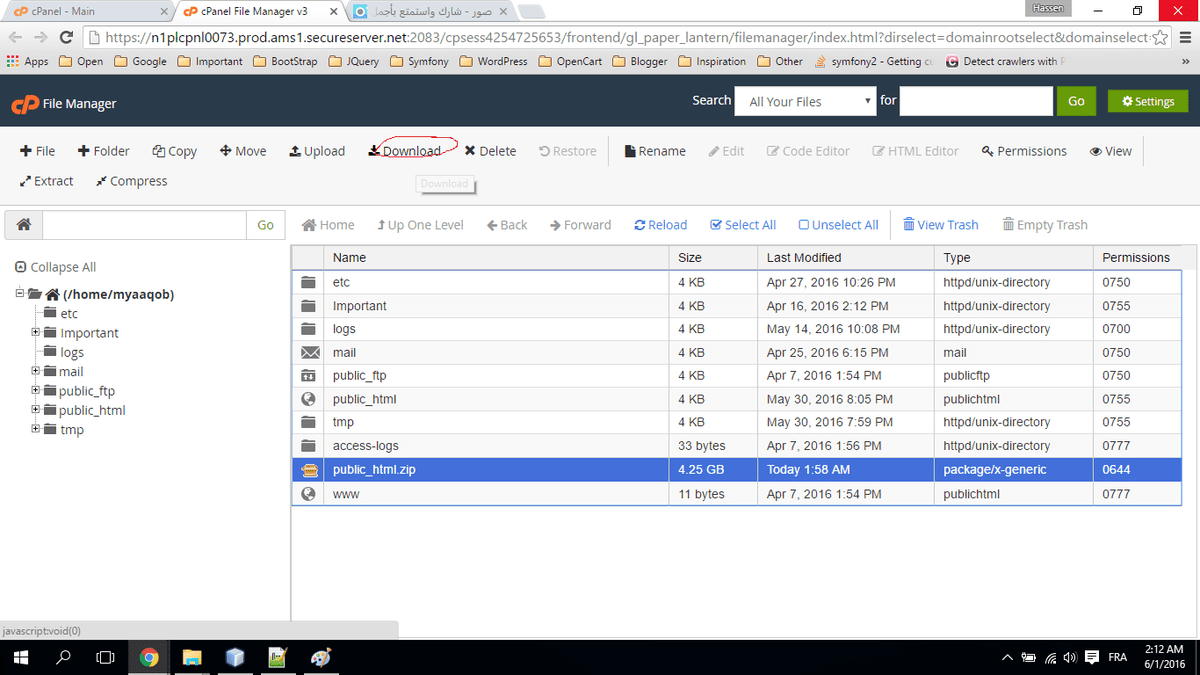Collapse the /home/myaaqob root node
The image size is (1200, 675).
click(20, 294)
